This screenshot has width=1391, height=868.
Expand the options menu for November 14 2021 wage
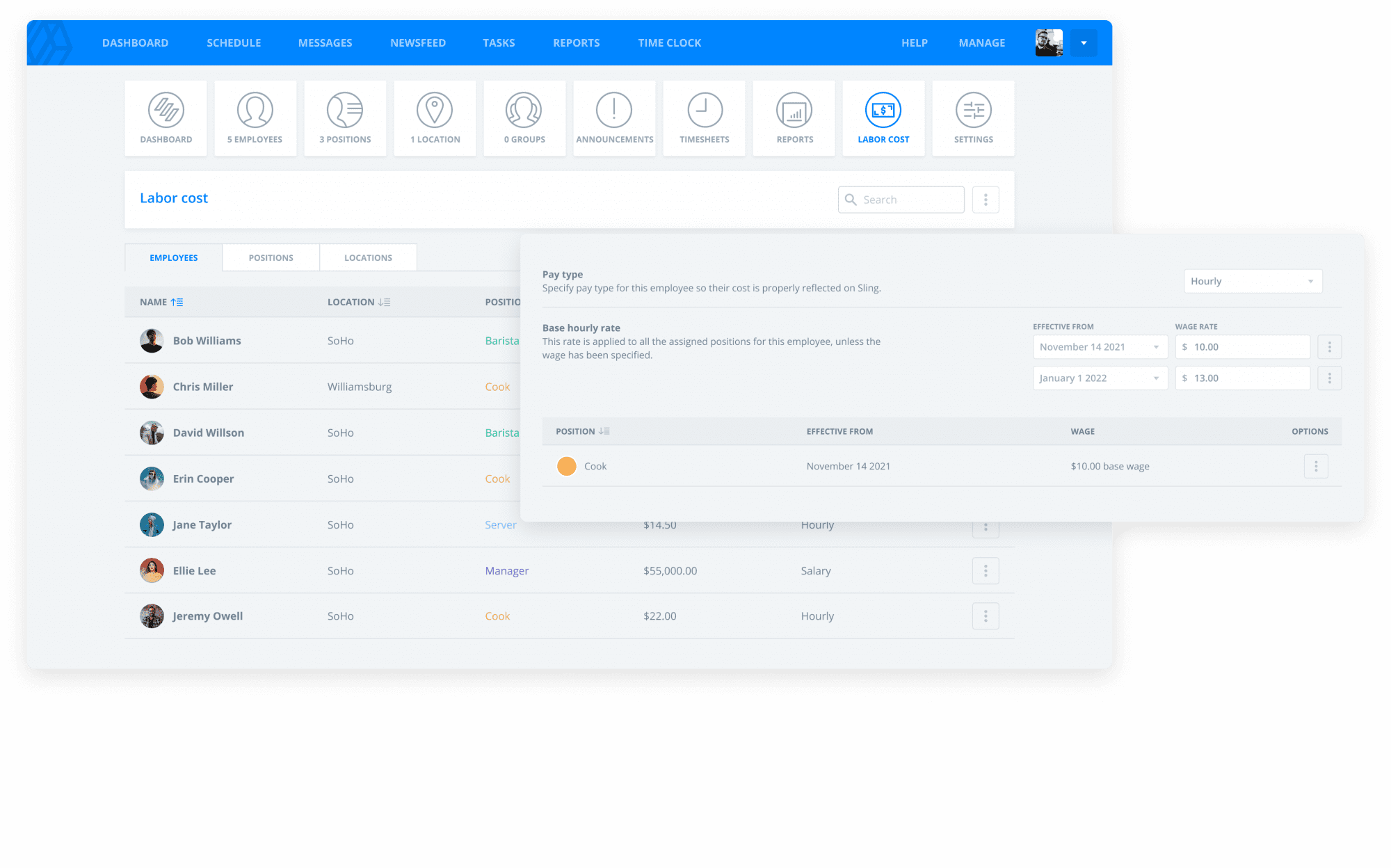pyautogui.click(x=1330, y=347)
